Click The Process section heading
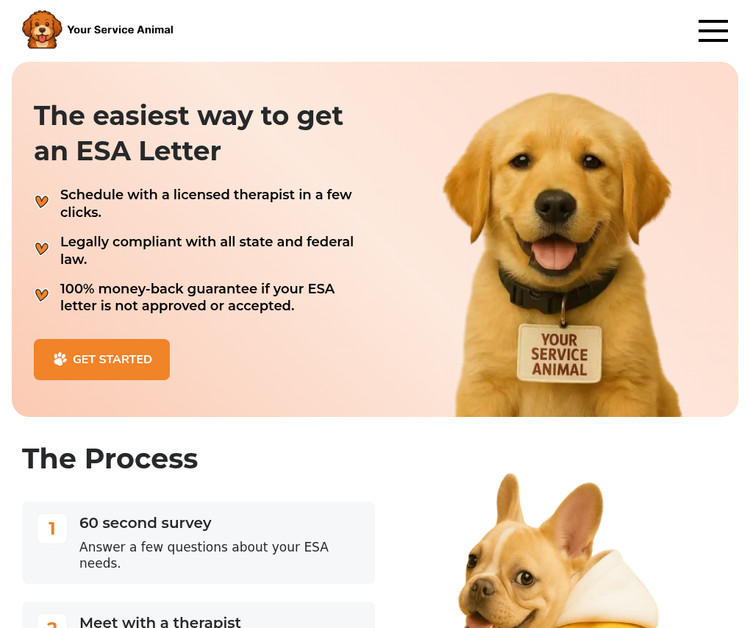The image size is (750, 628). click(x=110, y=459)
